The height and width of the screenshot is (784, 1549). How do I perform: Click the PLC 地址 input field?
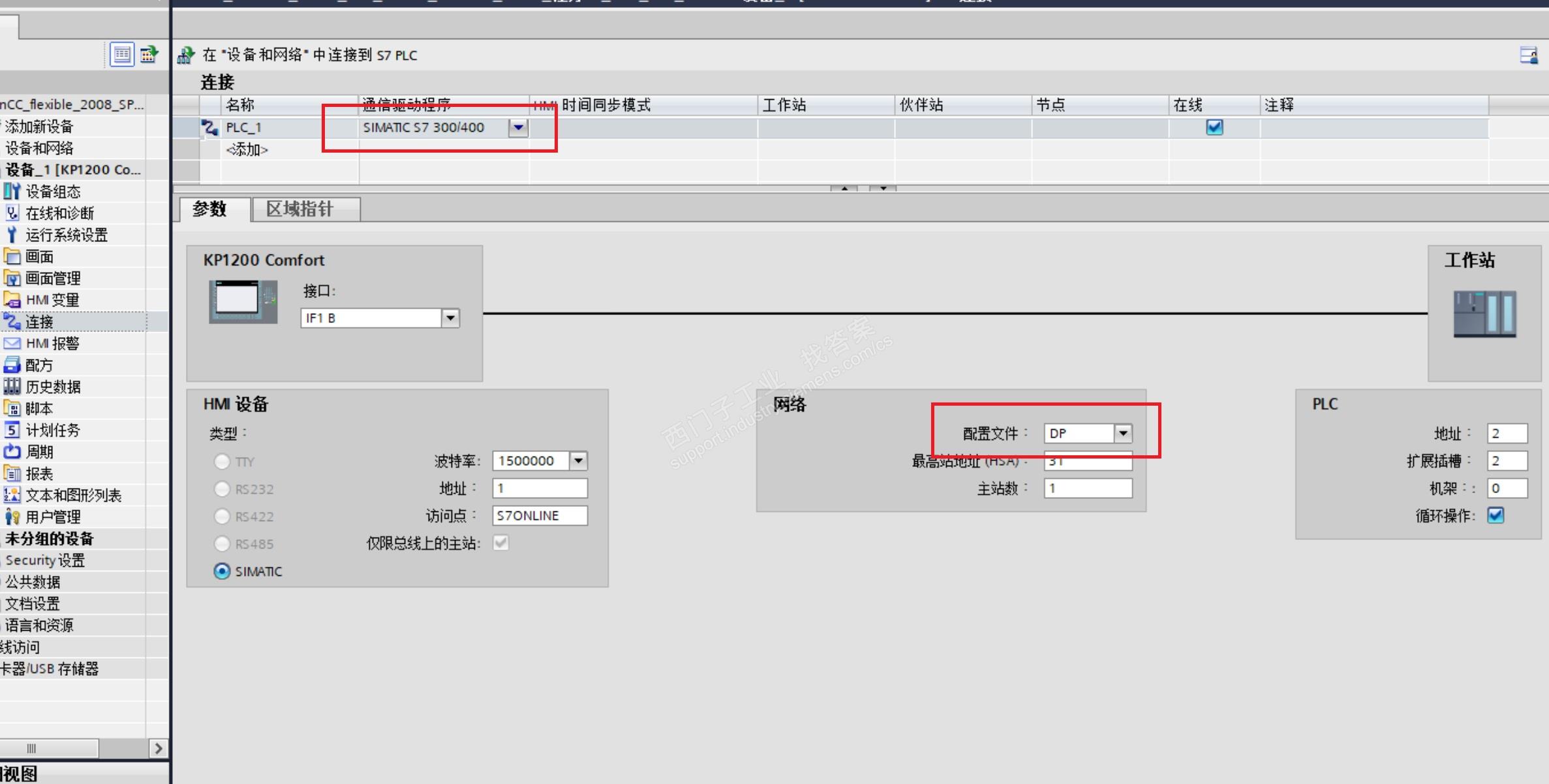[1507, 434]
